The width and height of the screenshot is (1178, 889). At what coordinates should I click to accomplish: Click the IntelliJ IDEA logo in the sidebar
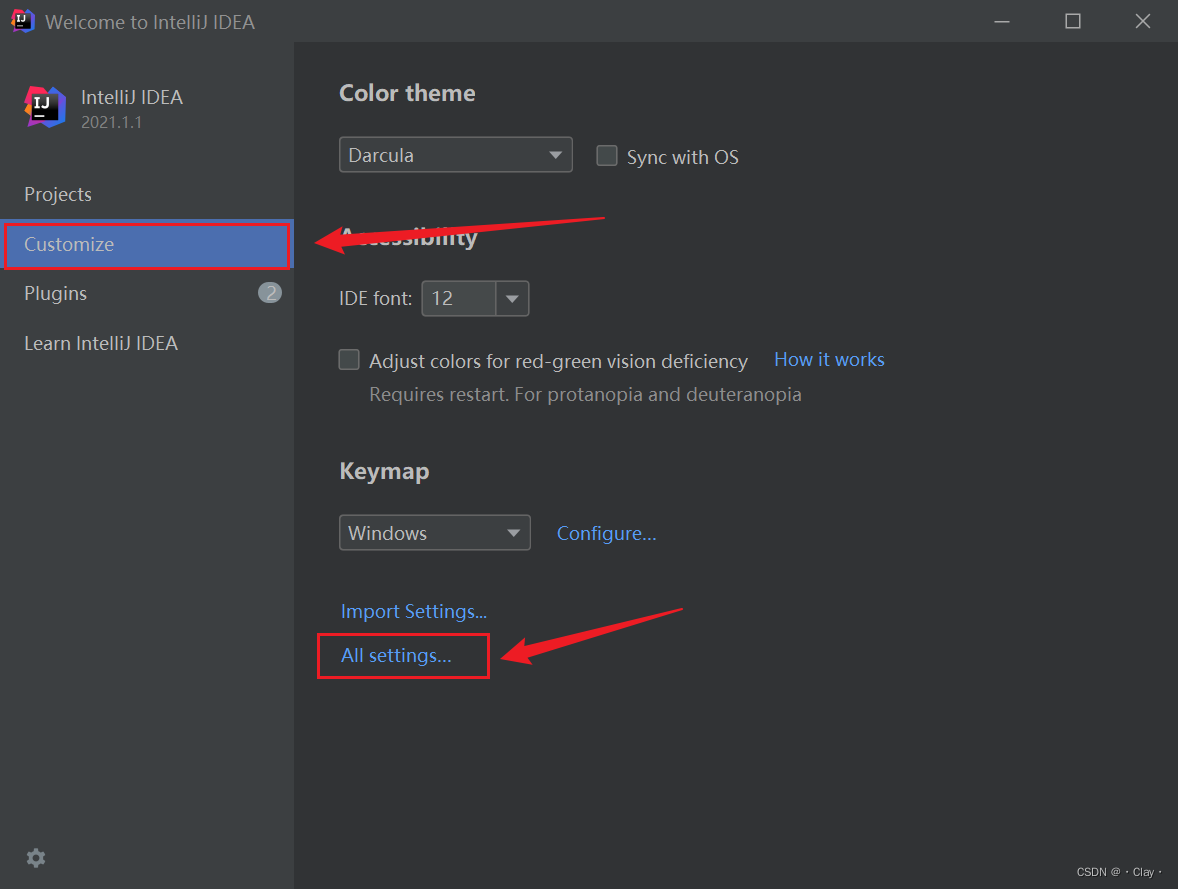(x=45, y=107)
